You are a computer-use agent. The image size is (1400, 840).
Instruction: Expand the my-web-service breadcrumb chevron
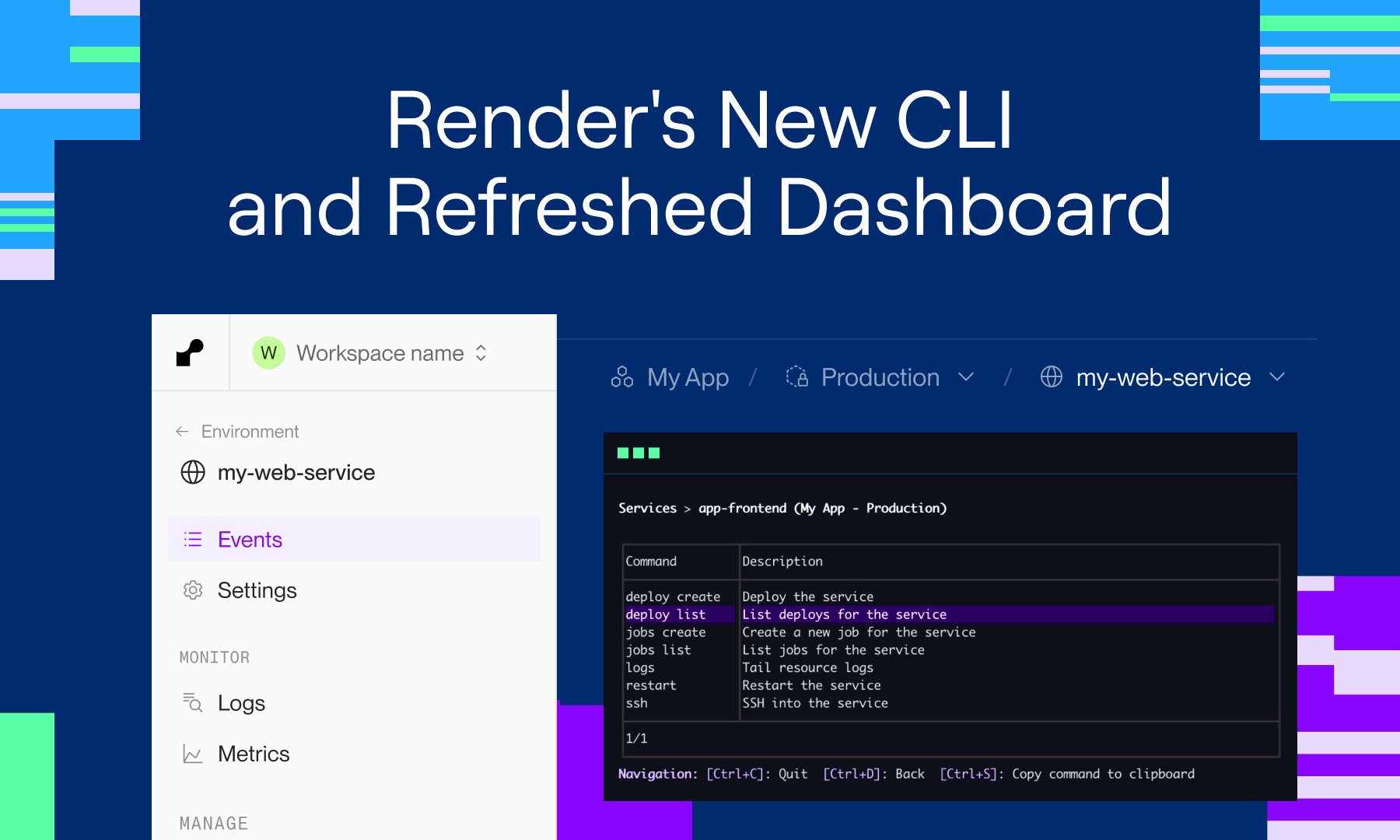click(1277, 377)
